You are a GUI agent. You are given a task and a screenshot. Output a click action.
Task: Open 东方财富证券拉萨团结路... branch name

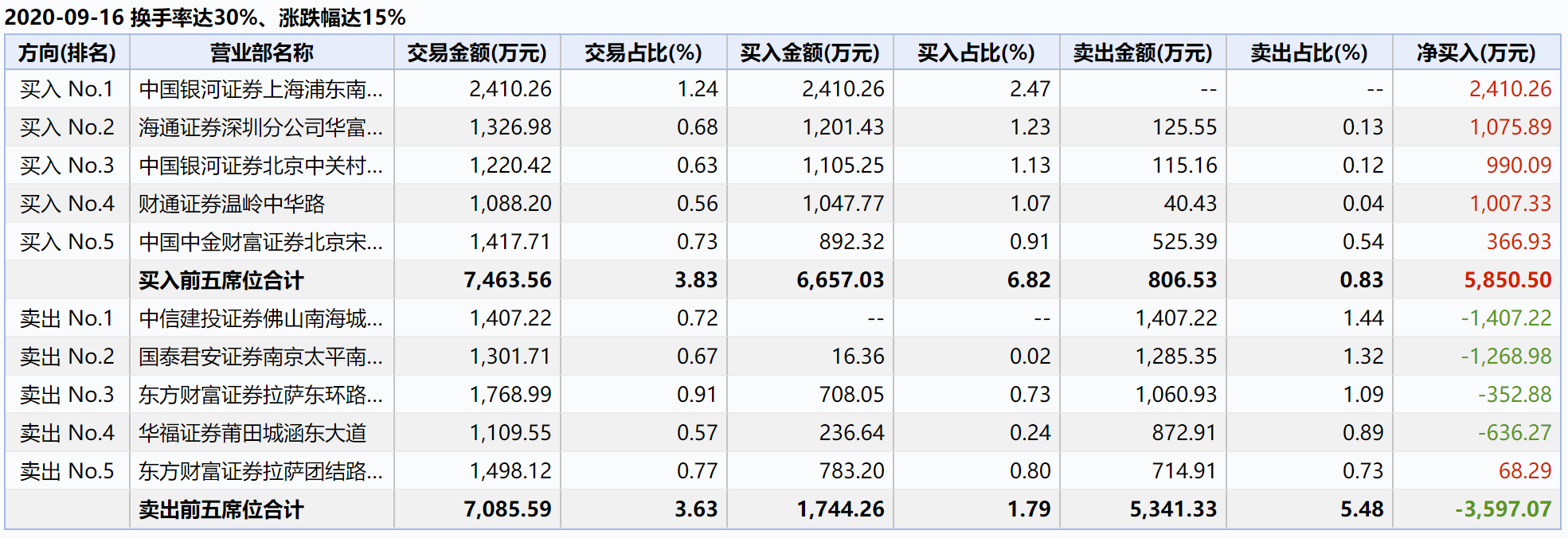[x=261, y=471]
